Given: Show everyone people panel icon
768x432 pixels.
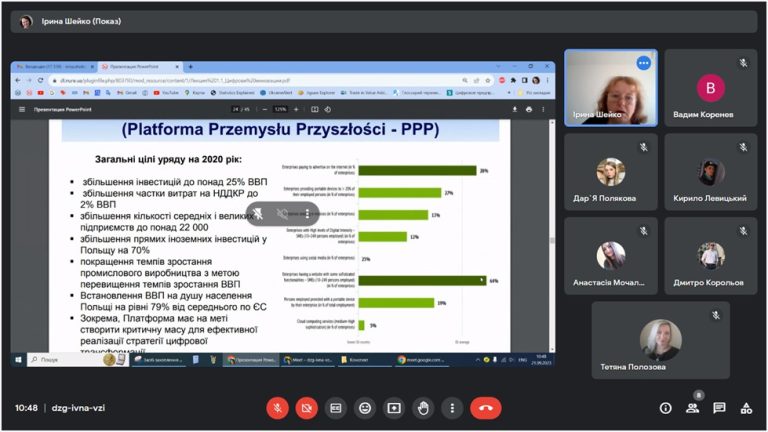Looking at the screenshot, I should [693, 408].
